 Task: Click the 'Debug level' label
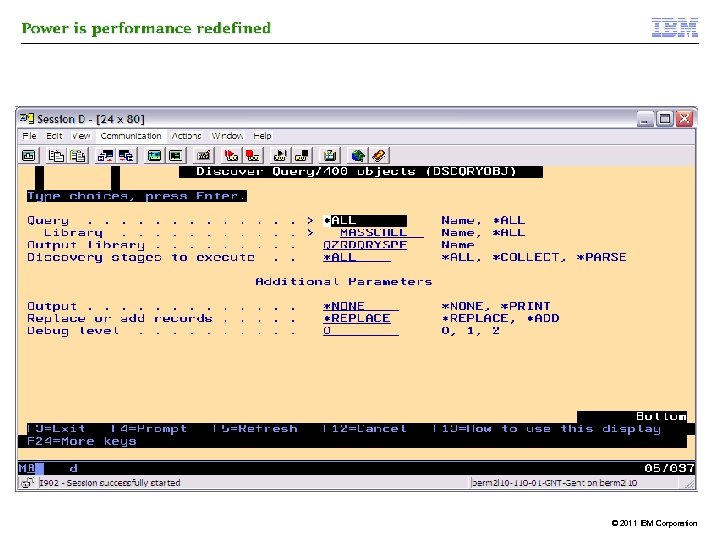pos(73,331)
